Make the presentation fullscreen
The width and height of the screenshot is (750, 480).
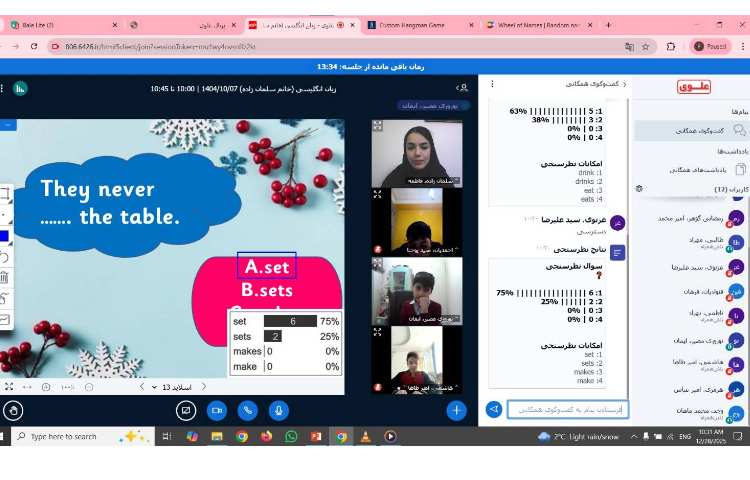(9, 386)
